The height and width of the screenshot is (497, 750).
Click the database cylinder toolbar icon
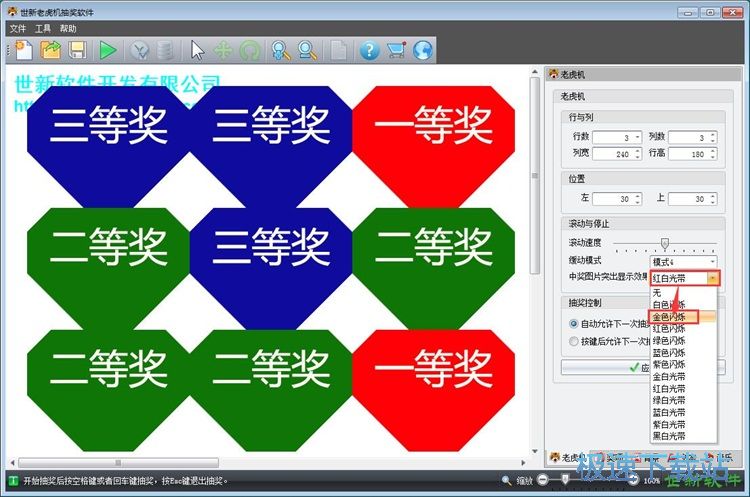click(x=165, y=50)
